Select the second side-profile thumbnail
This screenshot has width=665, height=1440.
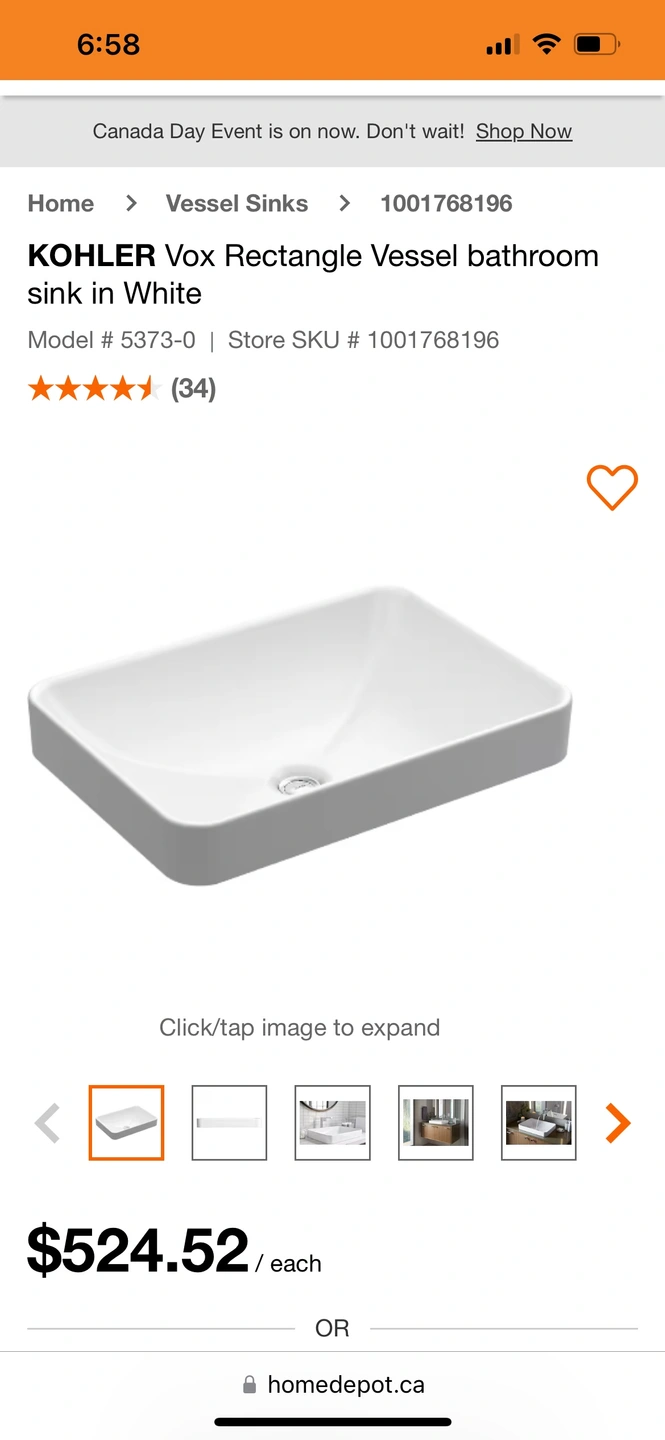pos(229,1123)
